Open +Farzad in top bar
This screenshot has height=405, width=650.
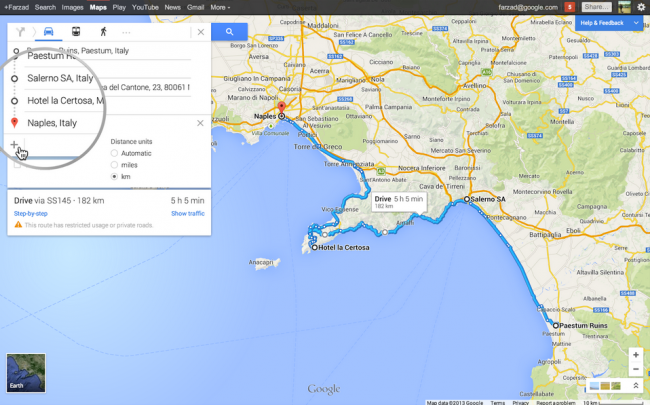pyautogui.click(x=17, y=7)
